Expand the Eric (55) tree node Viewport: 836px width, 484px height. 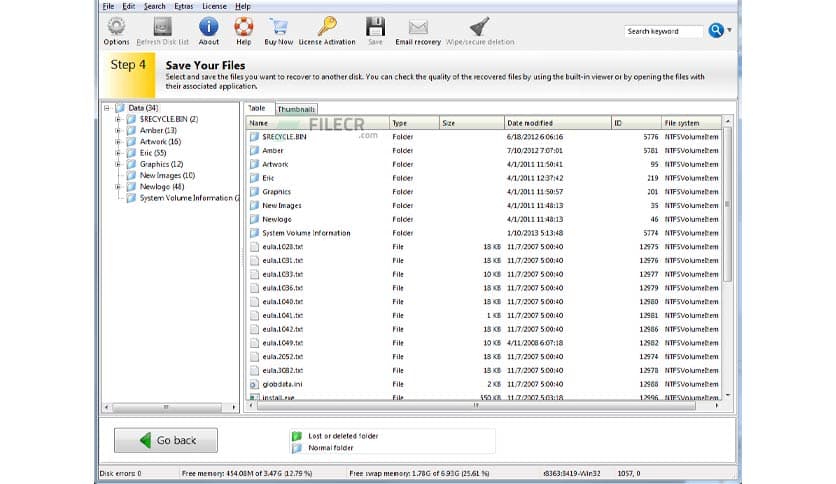118,153
